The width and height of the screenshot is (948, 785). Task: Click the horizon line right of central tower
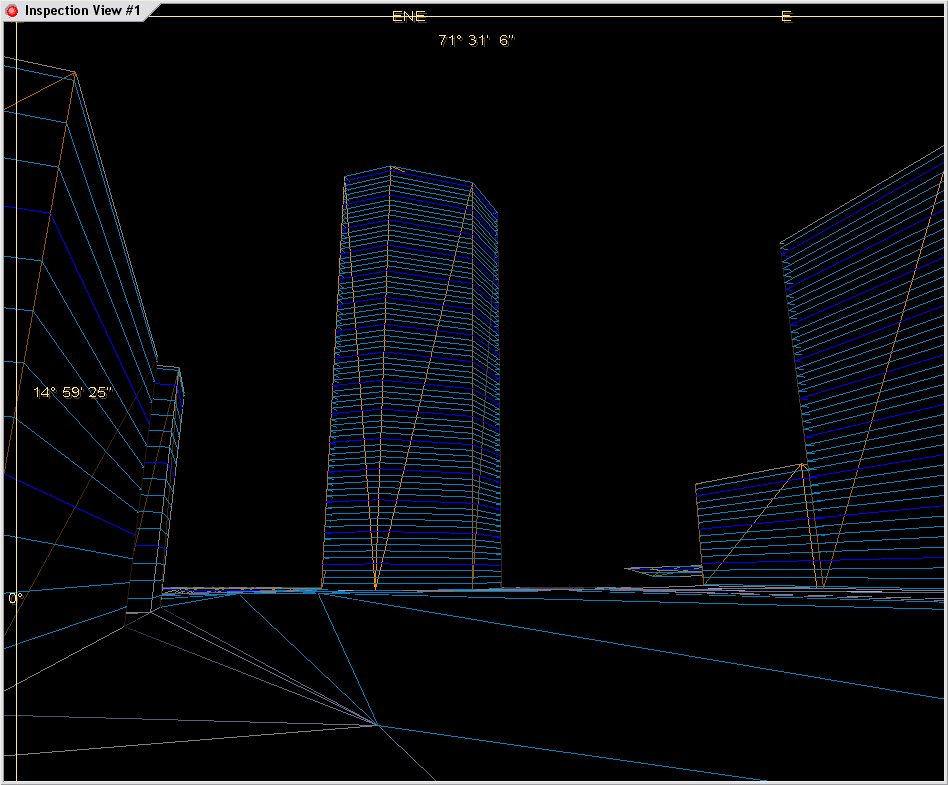[570, 589]
